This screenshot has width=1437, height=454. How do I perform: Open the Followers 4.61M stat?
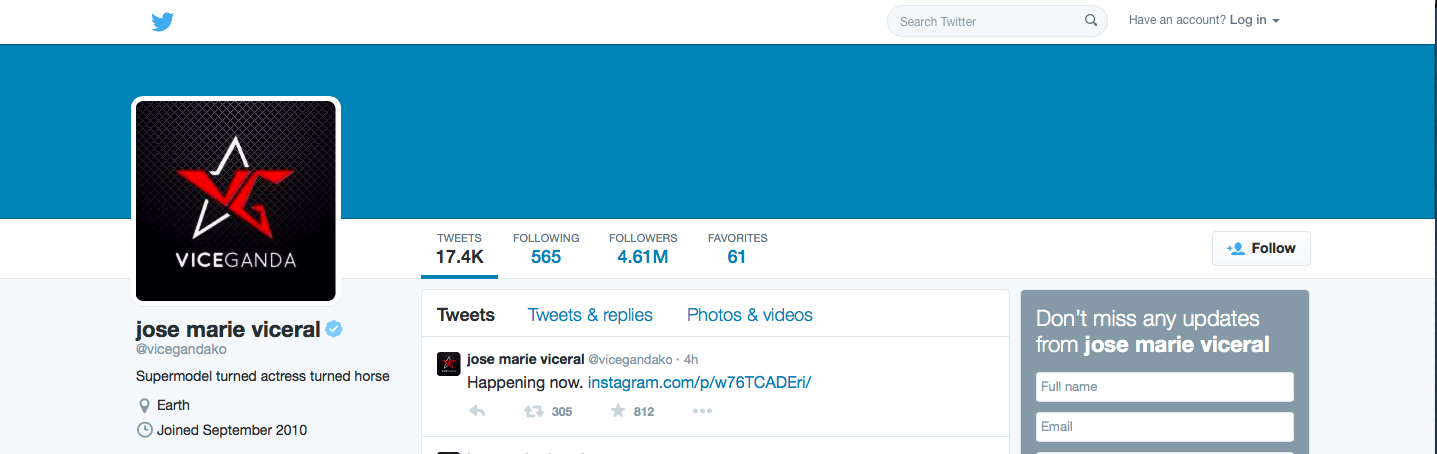643,249
